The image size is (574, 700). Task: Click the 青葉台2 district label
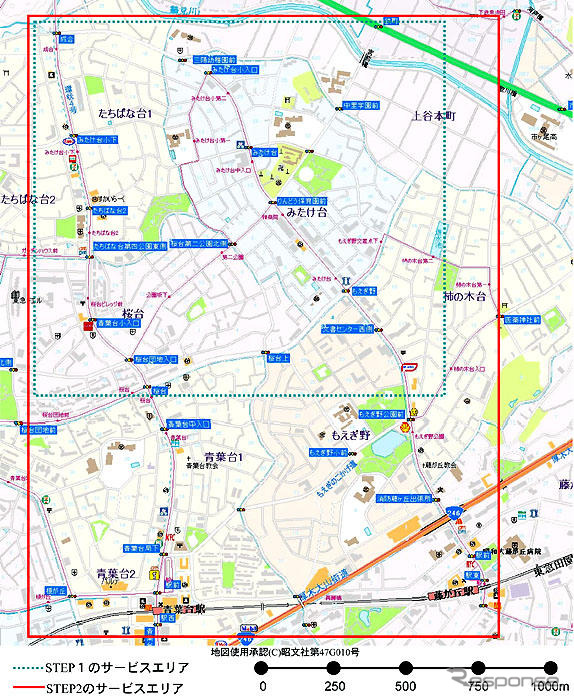tap(116, 574)
